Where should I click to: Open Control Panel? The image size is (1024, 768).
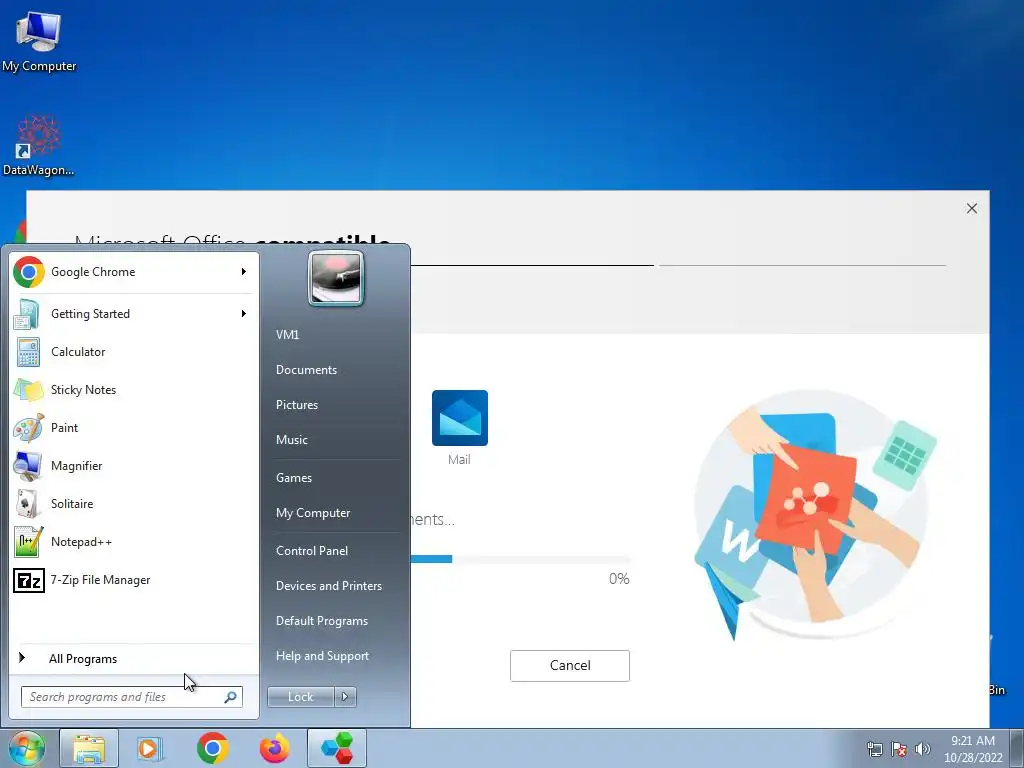point(312,551)
